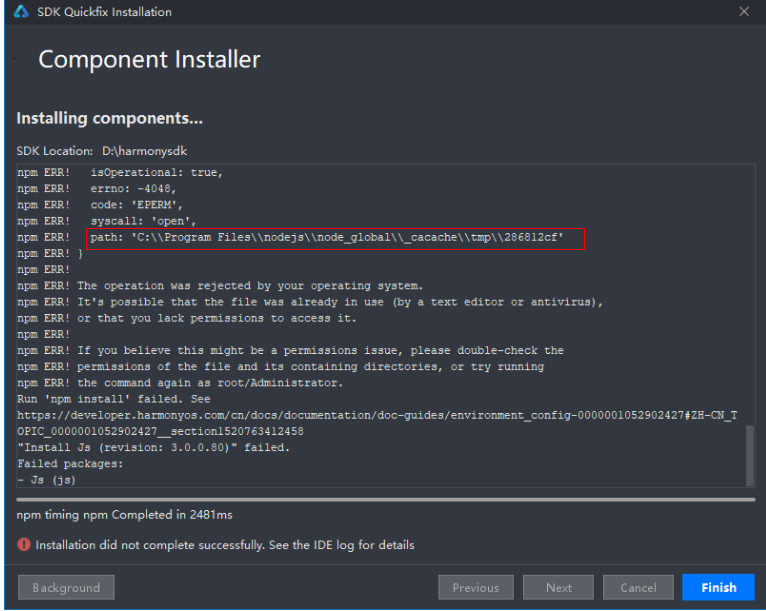The image size is (766, 611).
Task: Click the Cancel button
Action: [638, 587]
